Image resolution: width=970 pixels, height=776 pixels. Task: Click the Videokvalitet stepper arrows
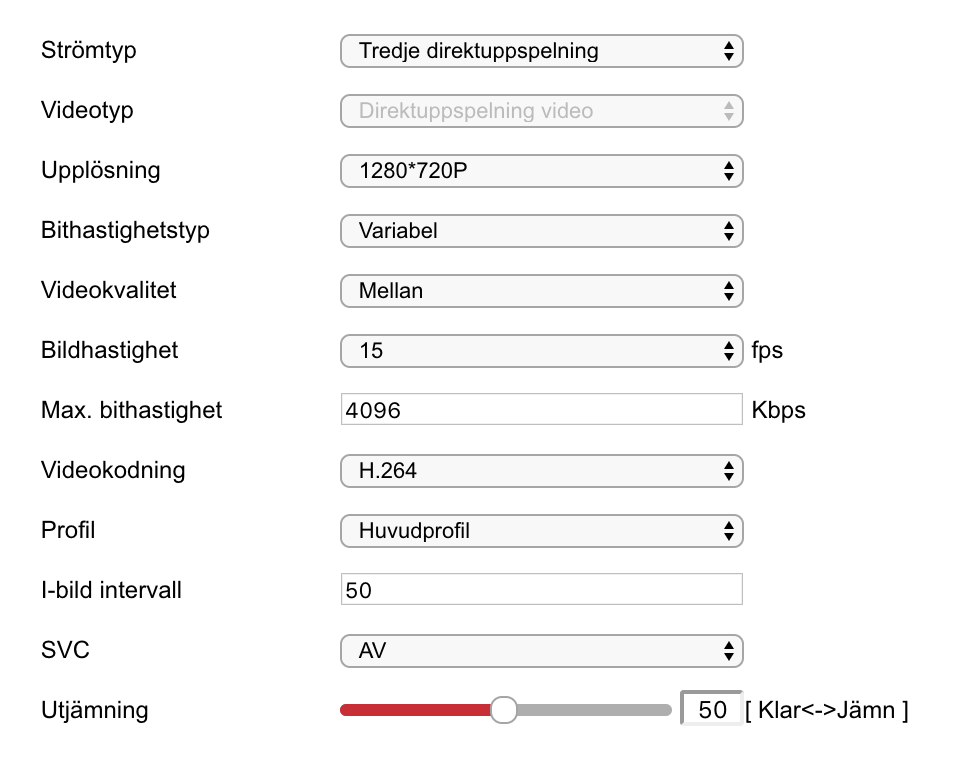730,291
